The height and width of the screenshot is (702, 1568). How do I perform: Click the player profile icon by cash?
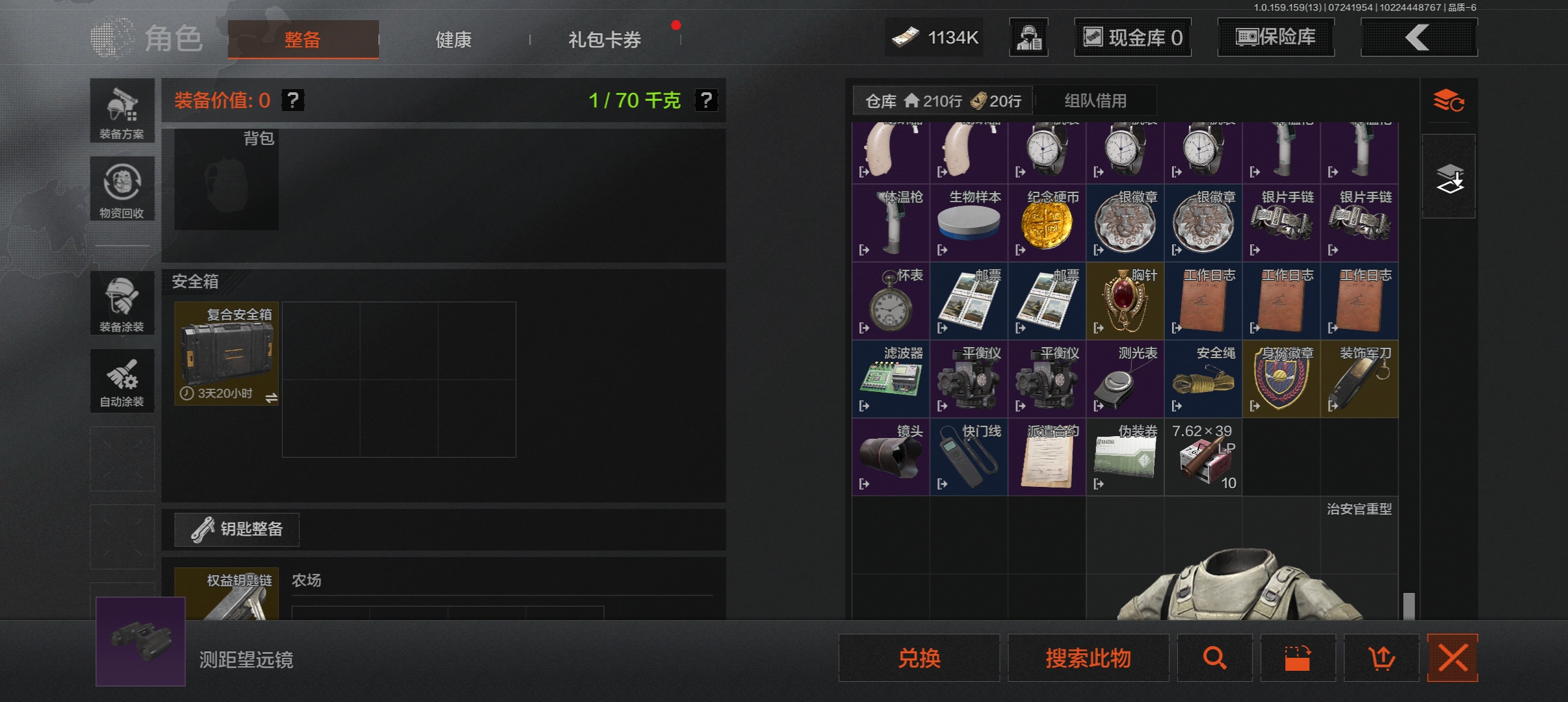point(1028,37)
